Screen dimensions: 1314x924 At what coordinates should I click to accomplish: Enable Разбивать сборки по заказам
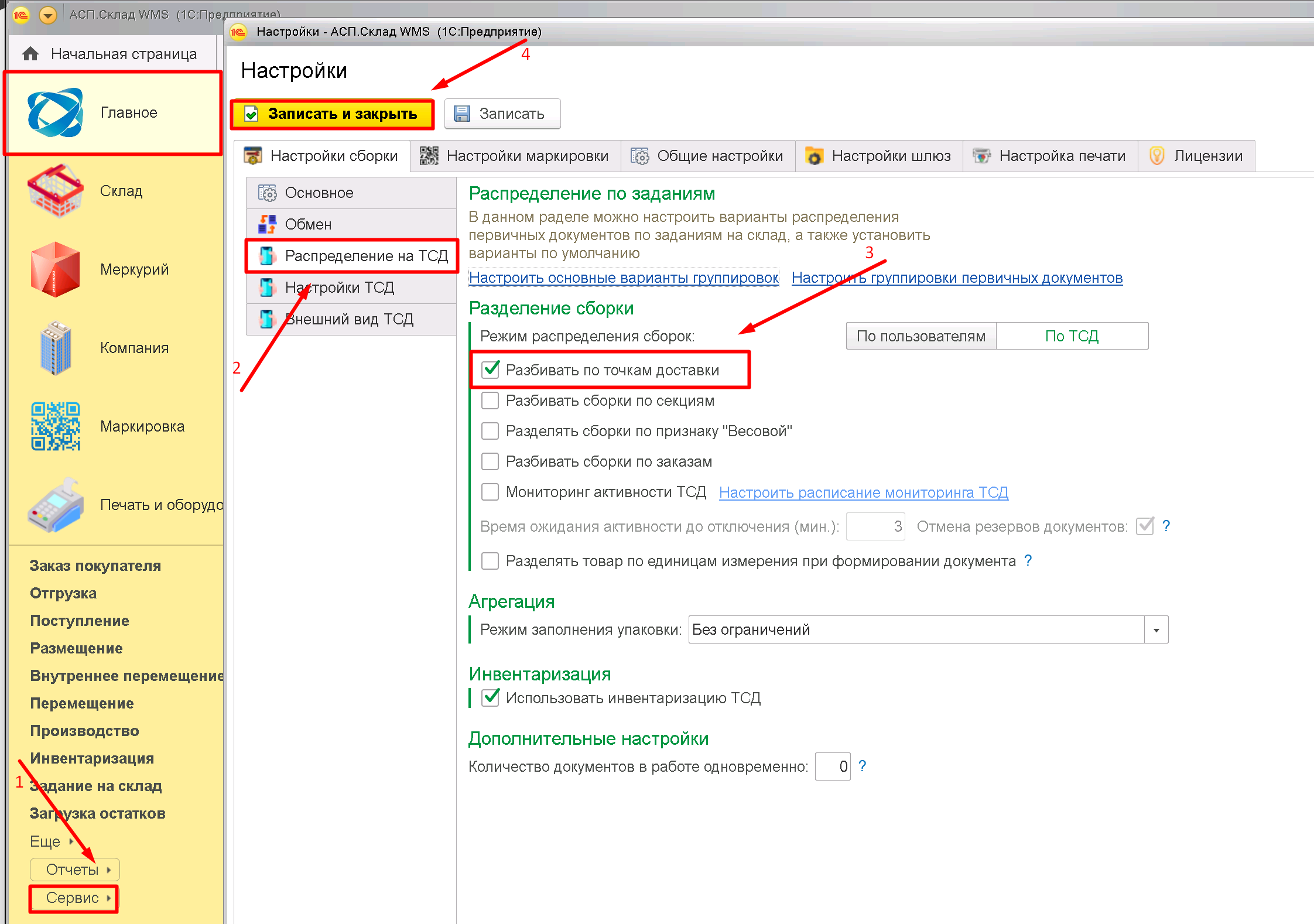(490, 461)
